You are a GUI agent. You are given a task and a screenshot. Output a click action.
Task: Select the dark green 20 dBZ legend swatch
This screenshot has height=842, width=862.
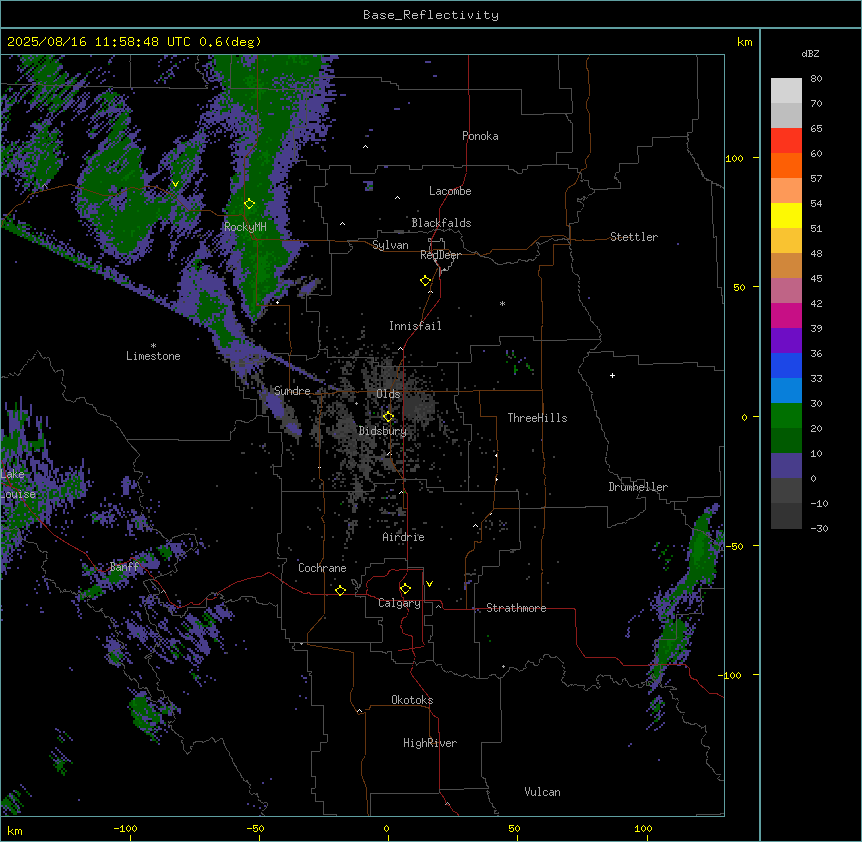coord(786,441)
